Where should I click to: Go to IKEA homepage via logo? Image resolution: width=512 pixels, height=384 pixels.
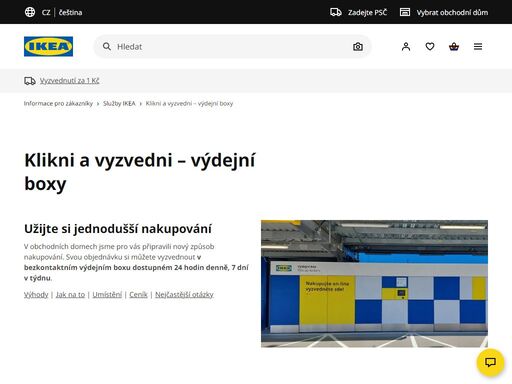[48, 46]
